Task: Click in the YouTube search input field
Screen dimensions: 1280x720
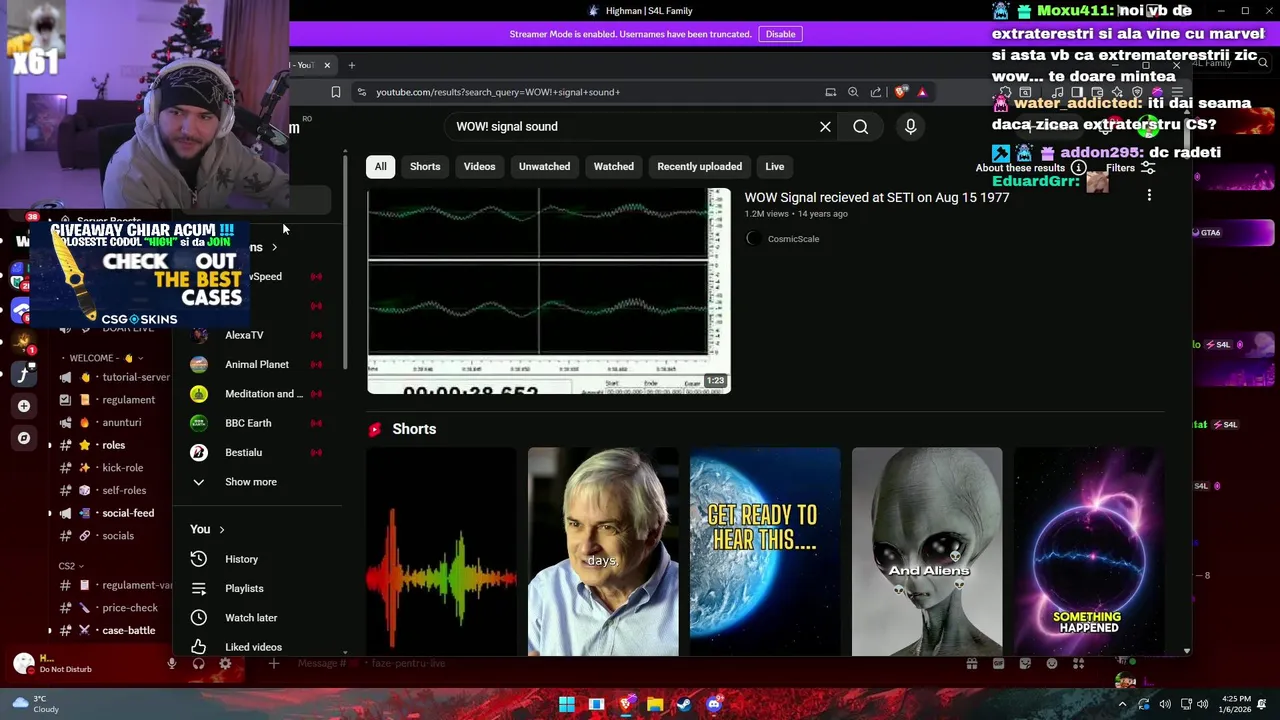Action: point(630,127)
